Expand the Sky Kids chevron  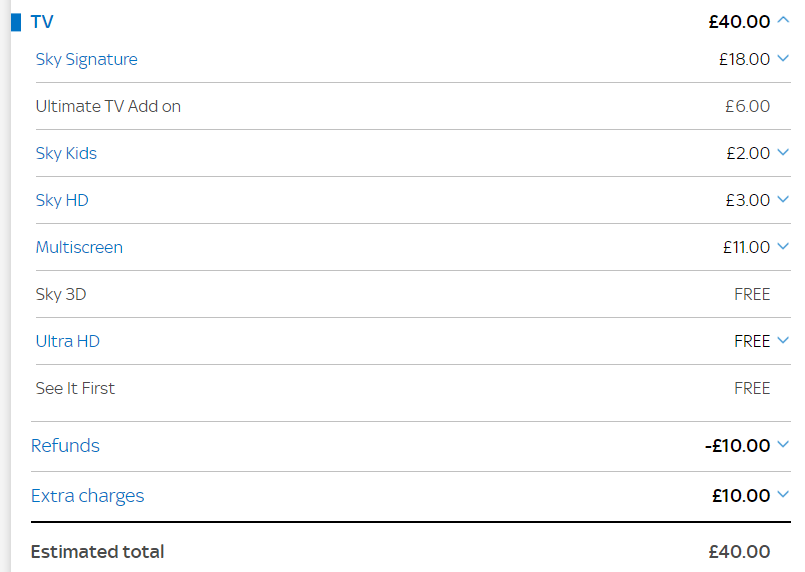click(783, 152)
